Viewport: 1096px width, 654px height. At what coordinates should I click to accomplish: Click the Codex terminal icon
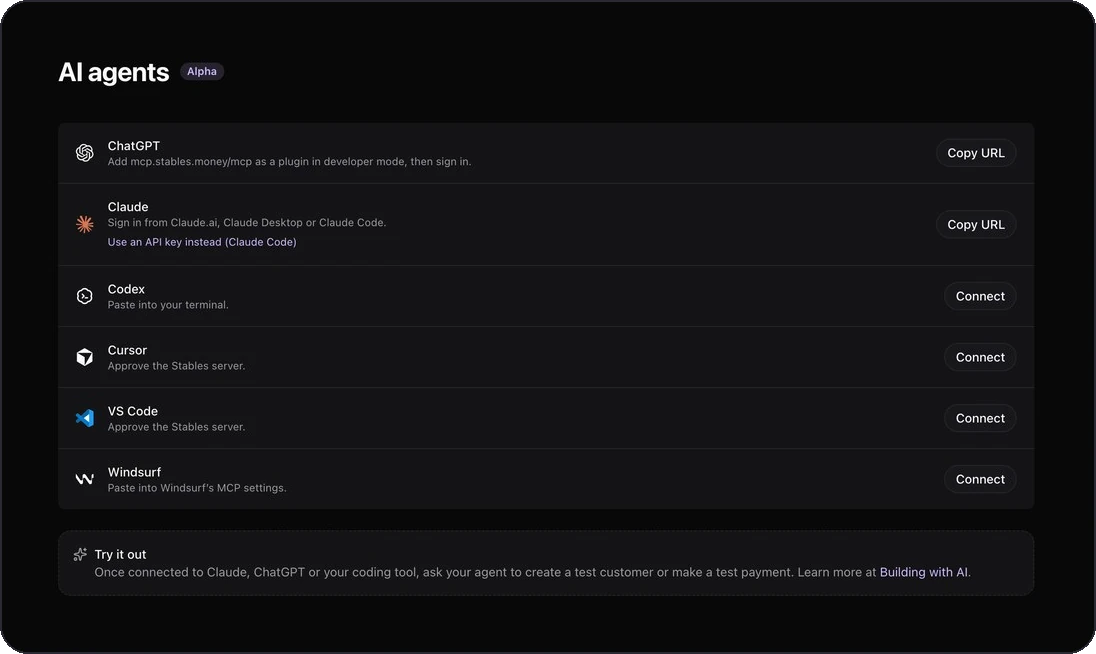point(85,296)
